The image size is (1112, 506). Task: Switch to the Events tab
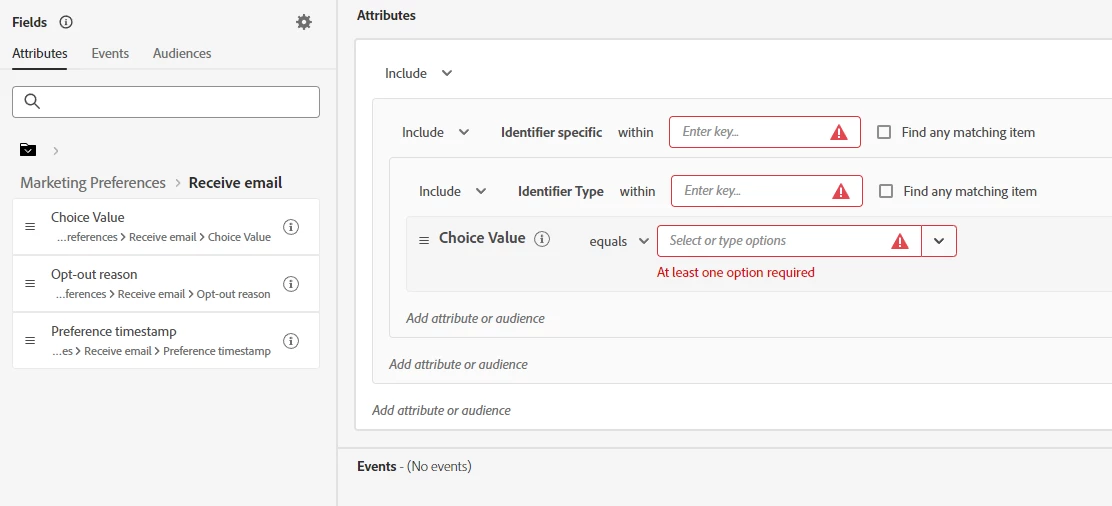pyautogui.click(x=110, y=53)
